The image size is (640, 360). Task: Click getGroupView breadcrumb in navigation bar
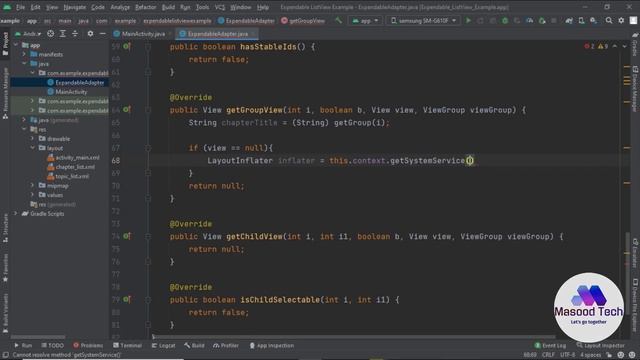pos(303,20)
